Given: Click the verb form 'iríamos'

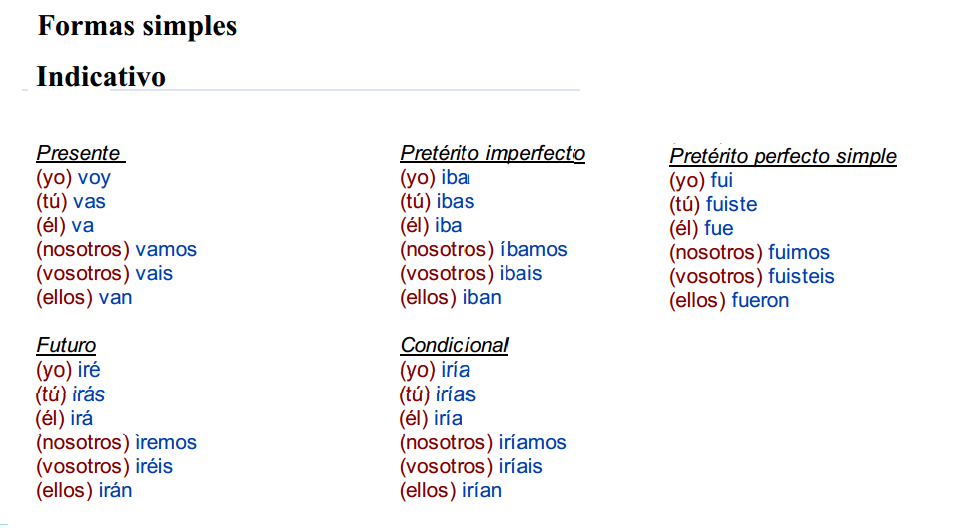Looking at the screenshot, I should [x=532, y=442].
